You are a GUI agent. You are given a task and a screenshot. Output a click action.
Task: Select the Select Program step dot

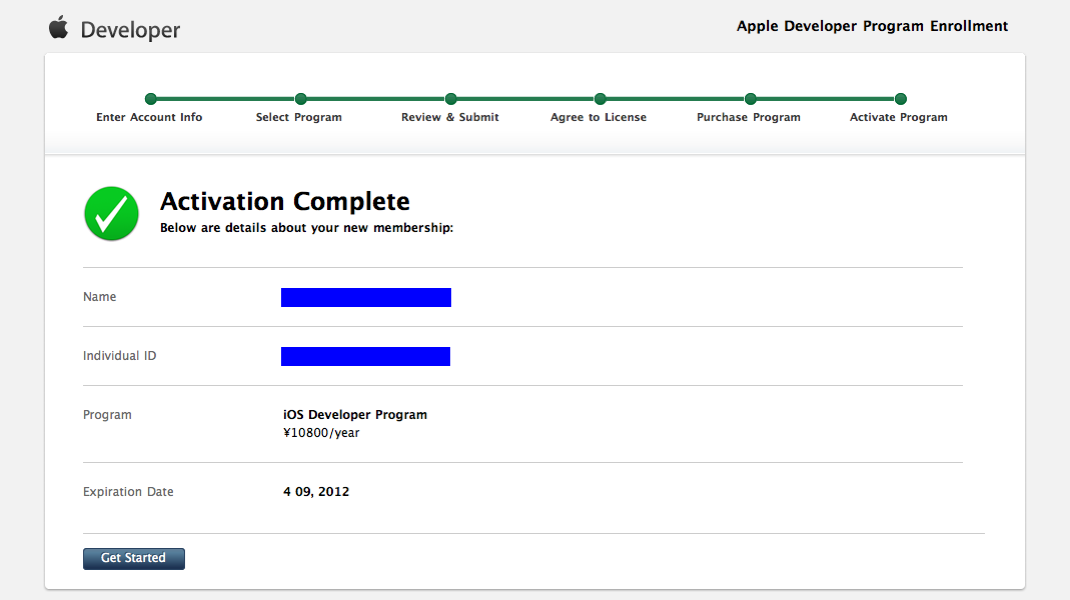click(300, 99)
